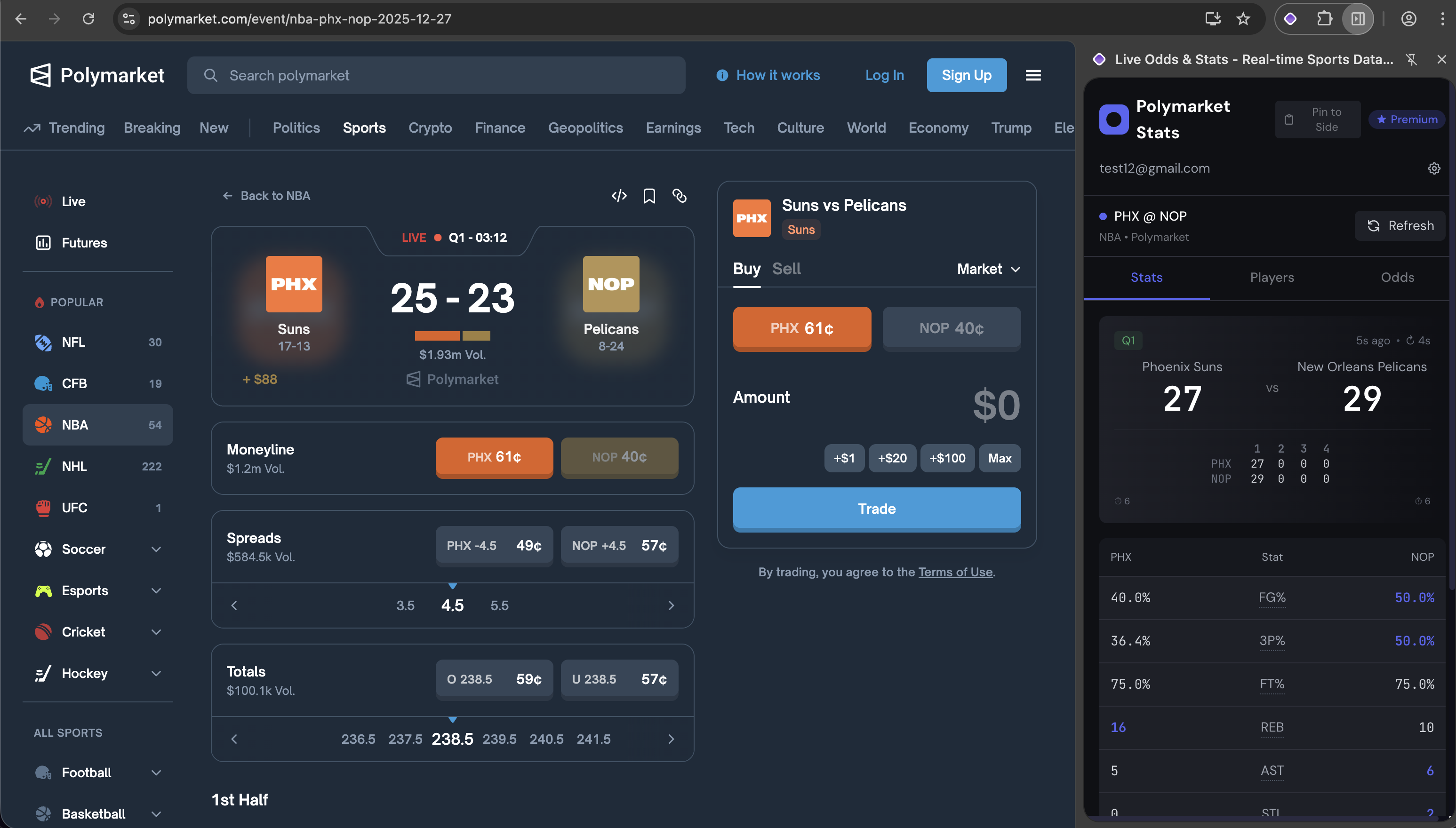
Task: Click the Search polymarket input field
Action: click(x=436, y=74)
